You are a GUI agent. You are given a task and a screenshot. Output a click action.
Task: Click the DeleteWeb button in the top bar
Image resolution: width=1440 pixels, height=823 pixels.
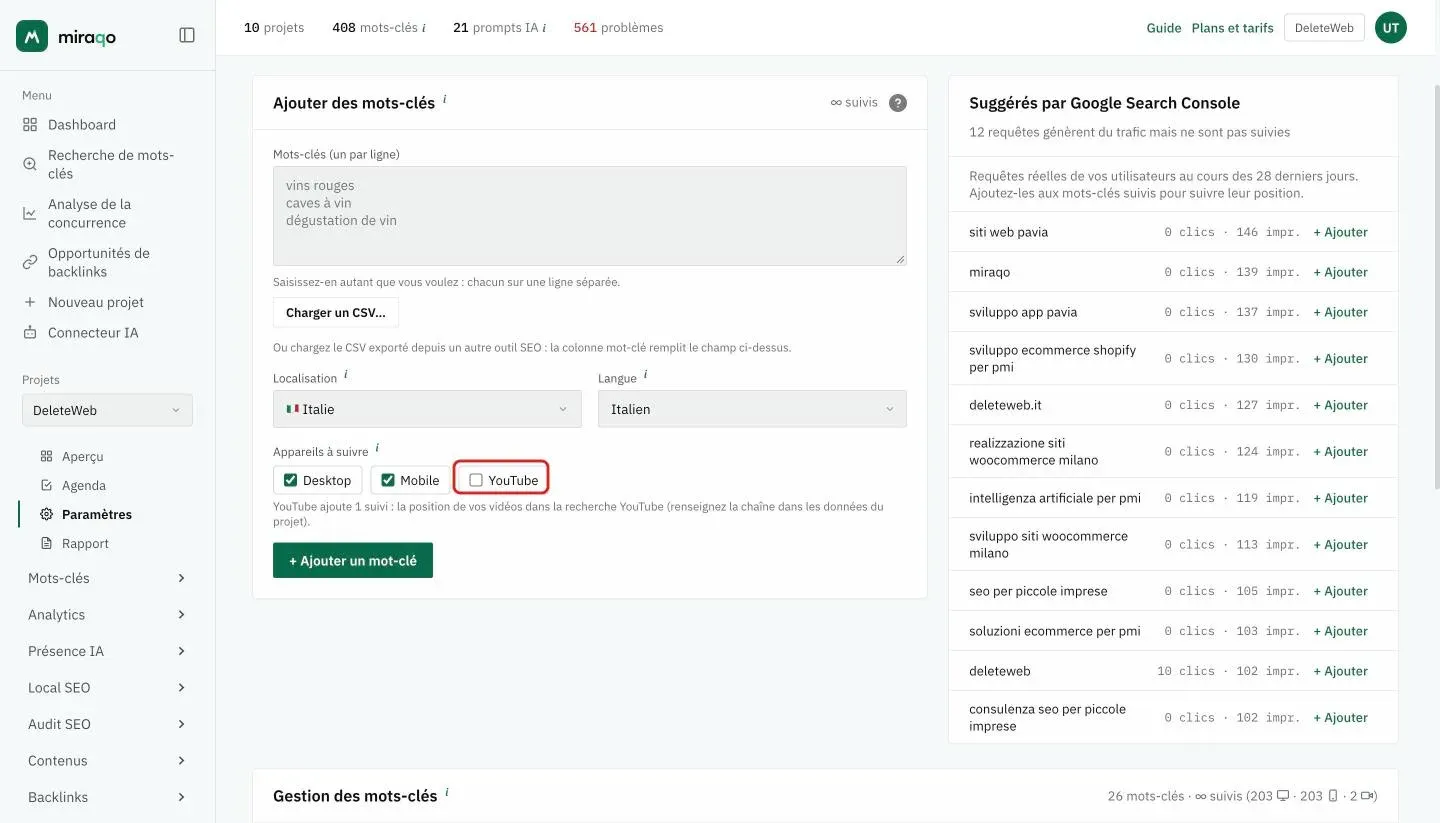coord(1324,28)
